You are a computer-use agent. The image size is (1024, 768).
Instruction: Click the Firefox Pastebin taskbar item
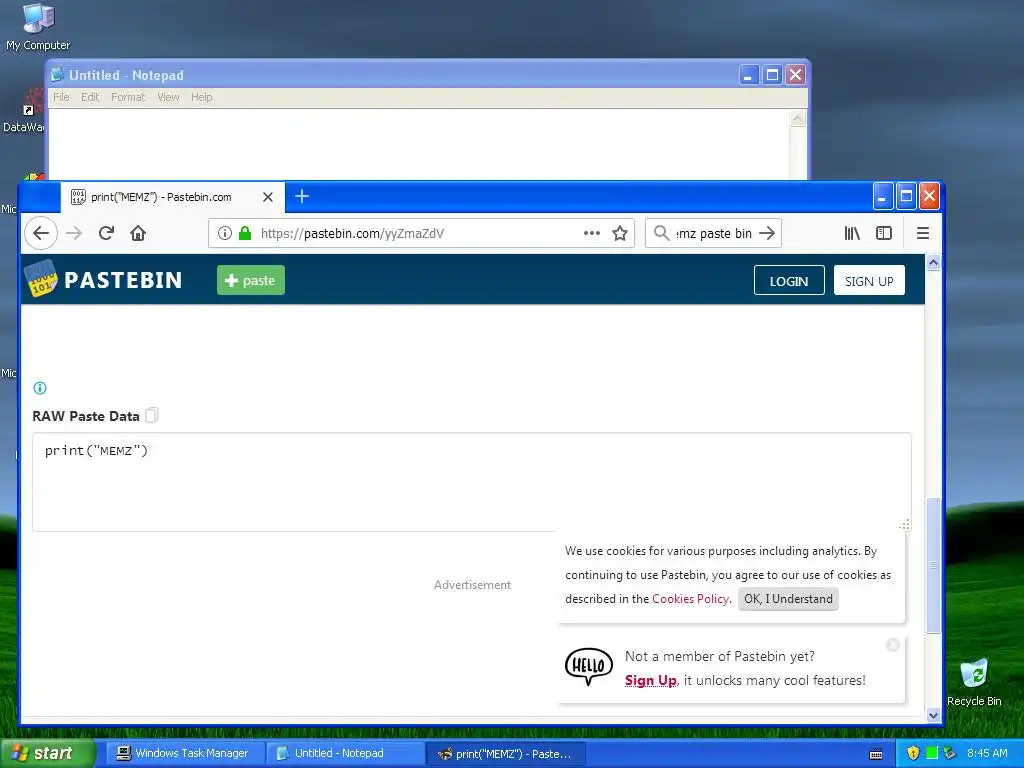(x=505, y=754)
